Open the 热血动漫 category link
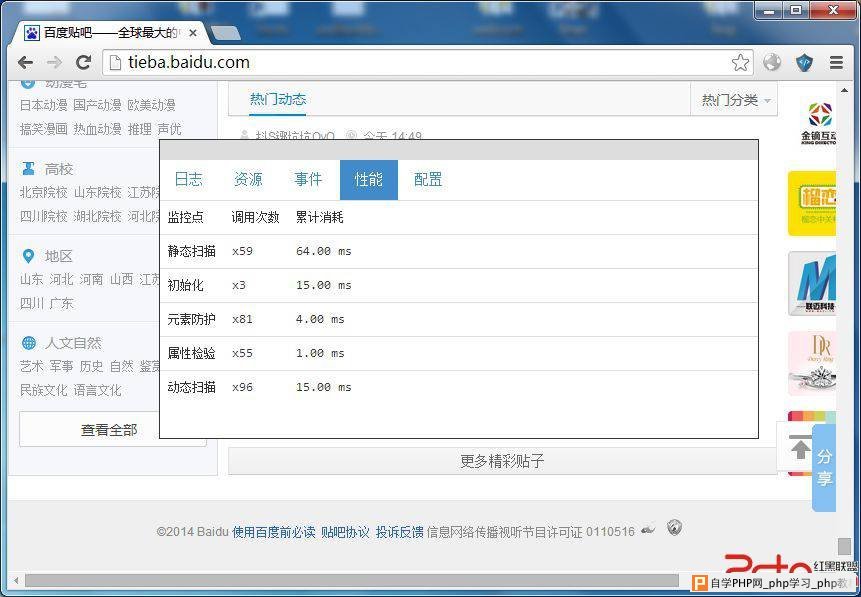 tap(98, 129)
